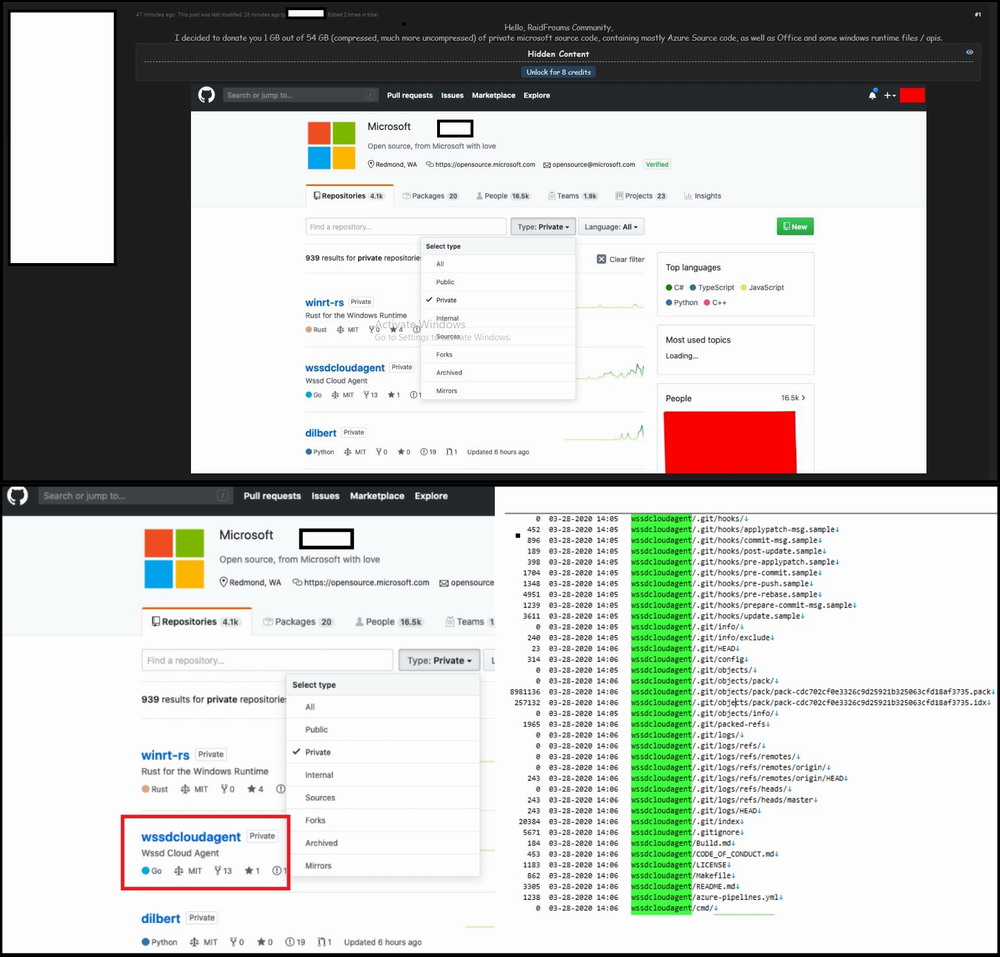Click GitHub octocat logo in lower screenshot

pyautogui.click(x=17, y=495)
